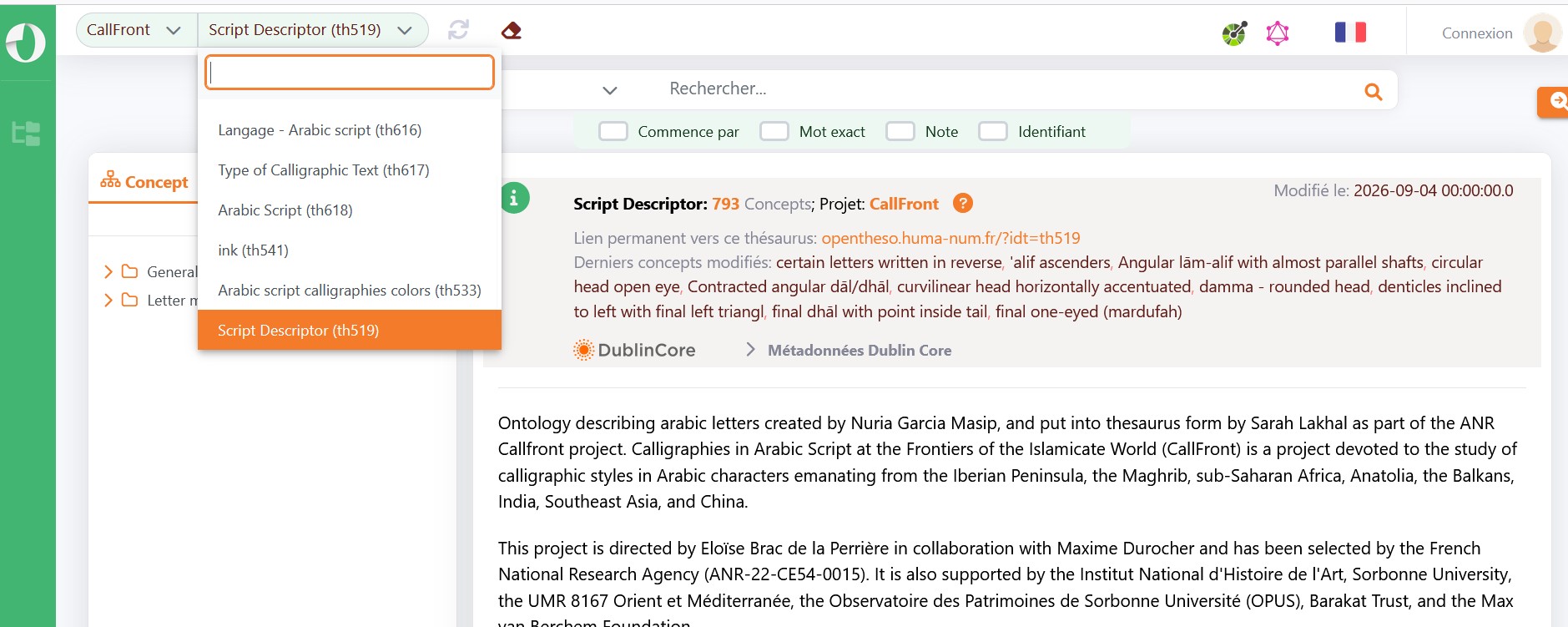
Task: Click the modification date 2026-09-04
Action: coord(1433,190)
